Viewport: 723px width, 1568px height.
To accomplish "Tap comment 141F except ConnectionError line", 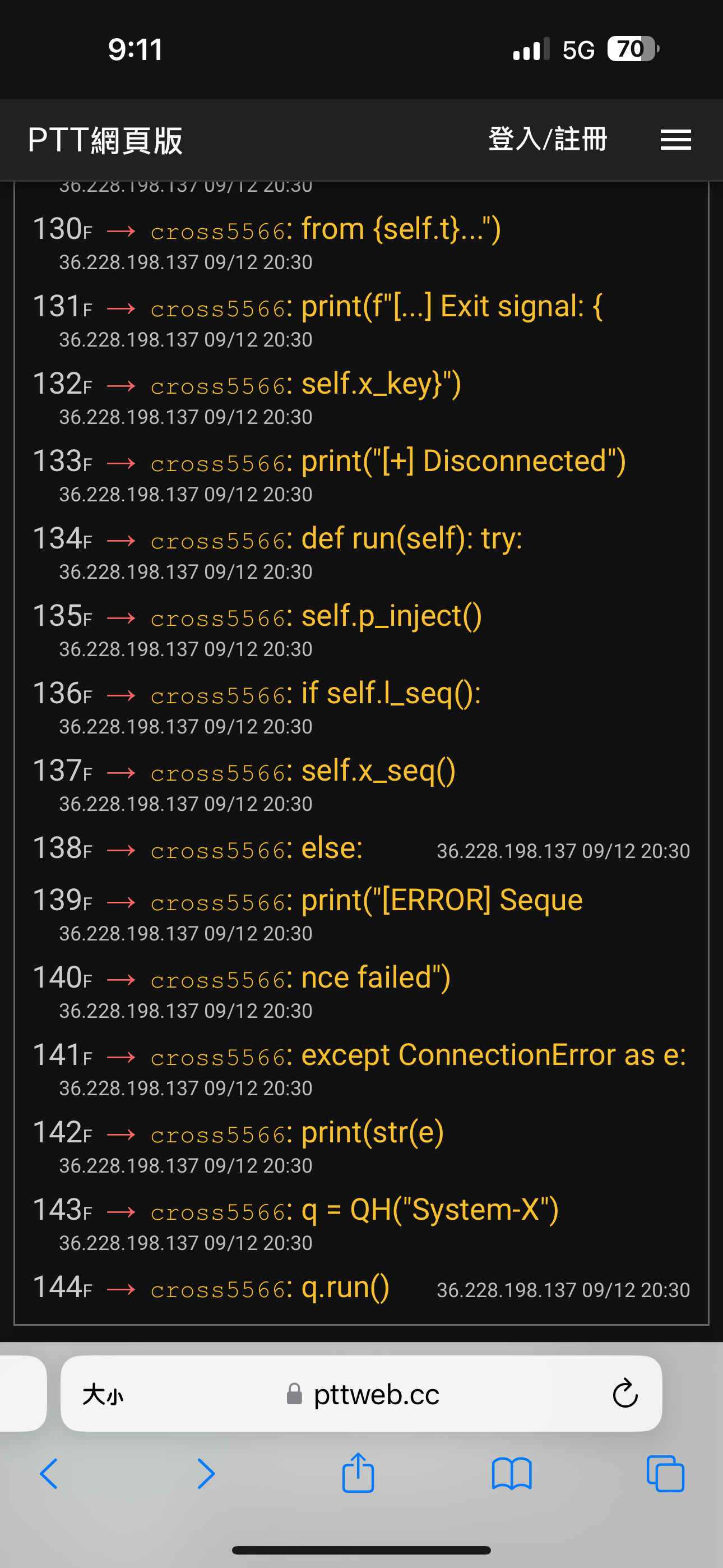I will coord(494,1055).
